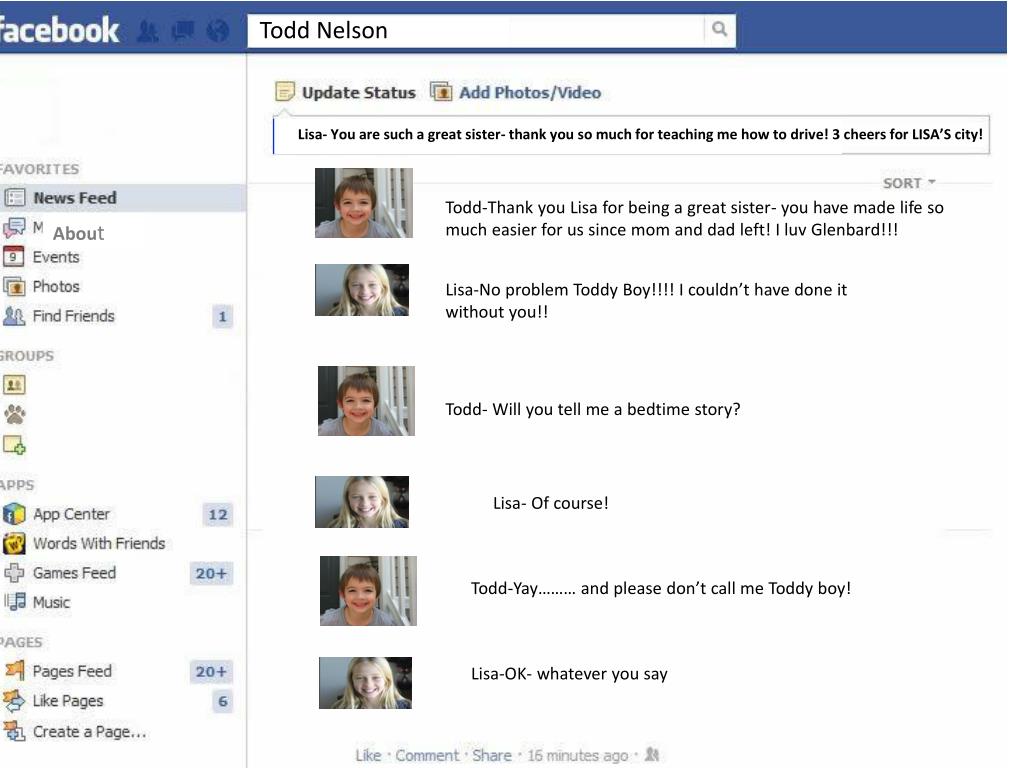
Task: Click Like Pages badge 6
Action: 223,701
